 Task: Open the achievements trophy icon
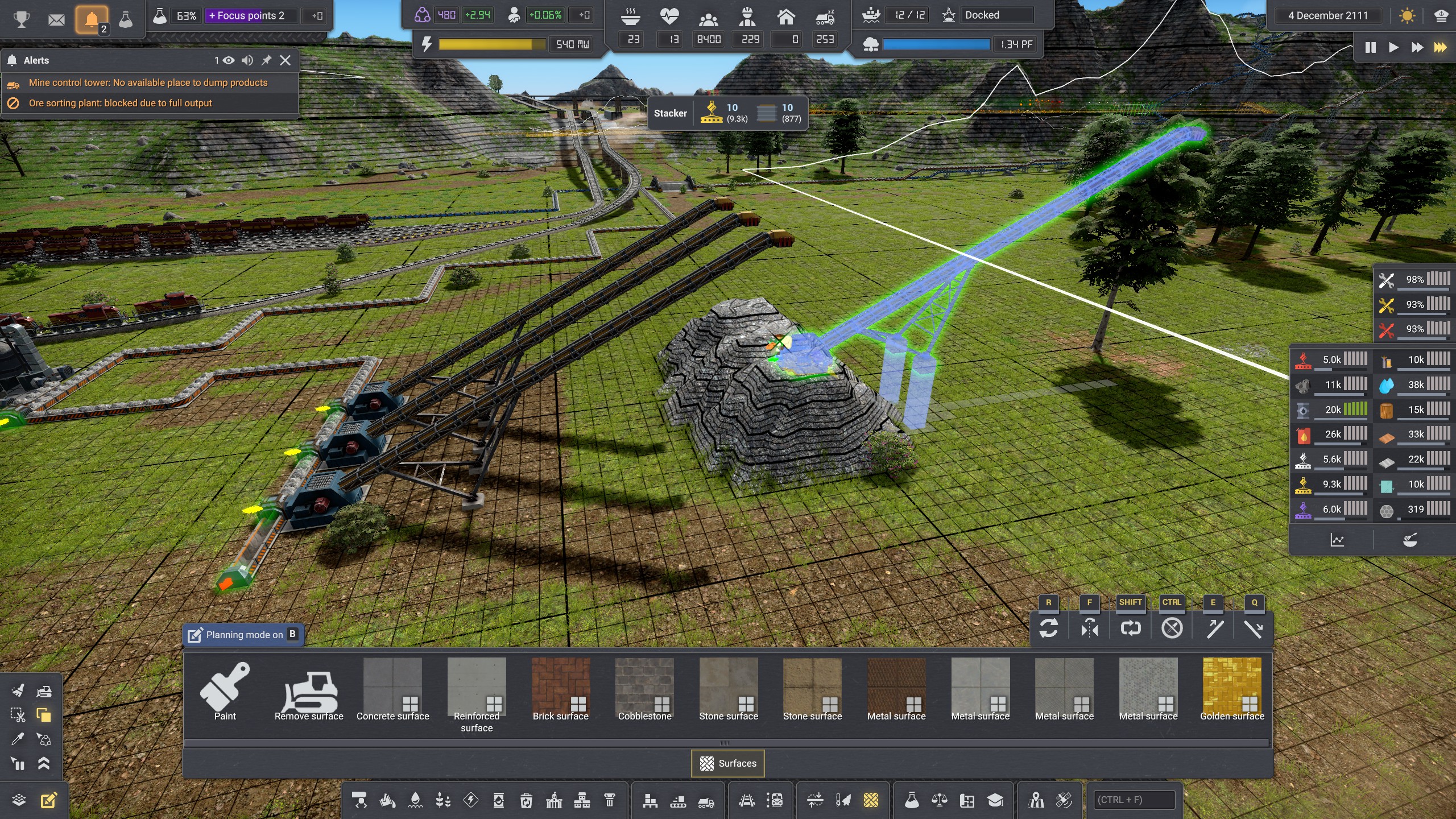pyautogui.click(x=22, y=19)
